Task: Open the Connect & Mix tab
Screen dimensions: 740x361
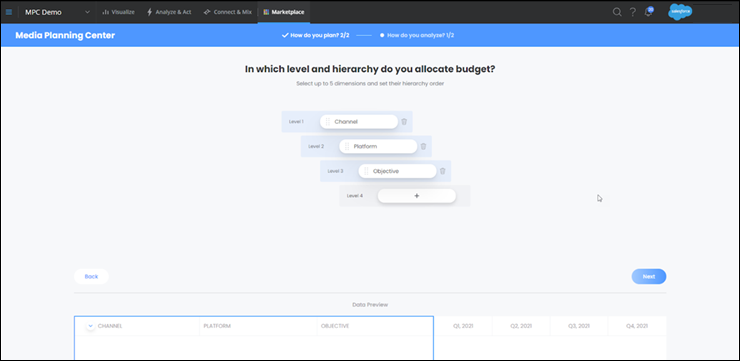Action: pos(227,12)
